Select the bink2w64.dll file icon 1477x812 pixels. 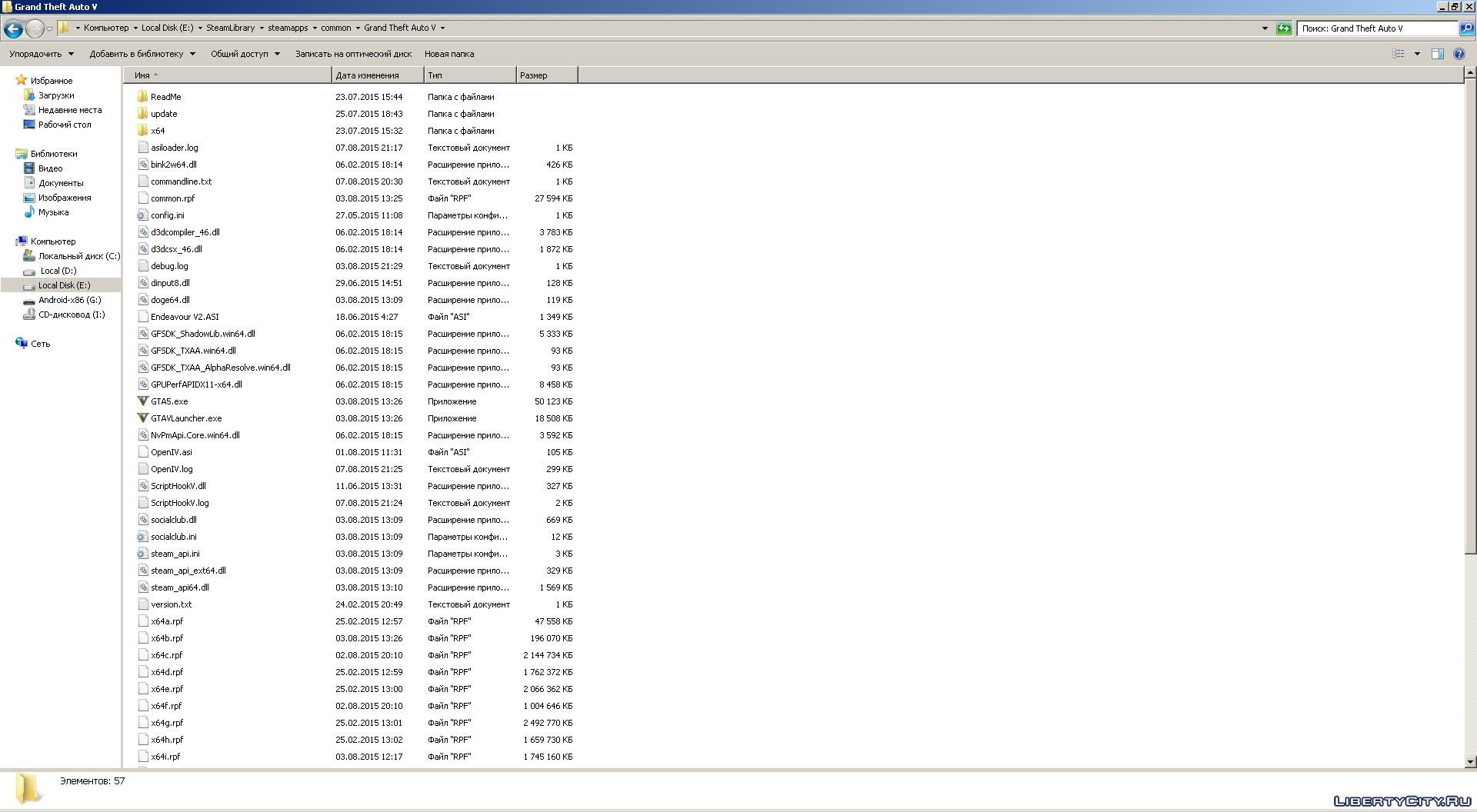click(x=142, y=165)
